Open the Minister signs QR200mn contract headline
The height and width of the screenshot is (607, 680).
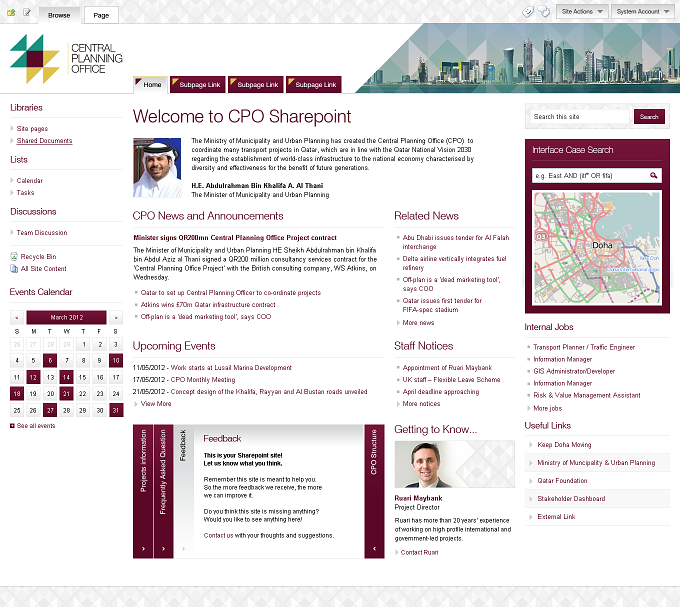pyautogui.click(x=235, y=238)
